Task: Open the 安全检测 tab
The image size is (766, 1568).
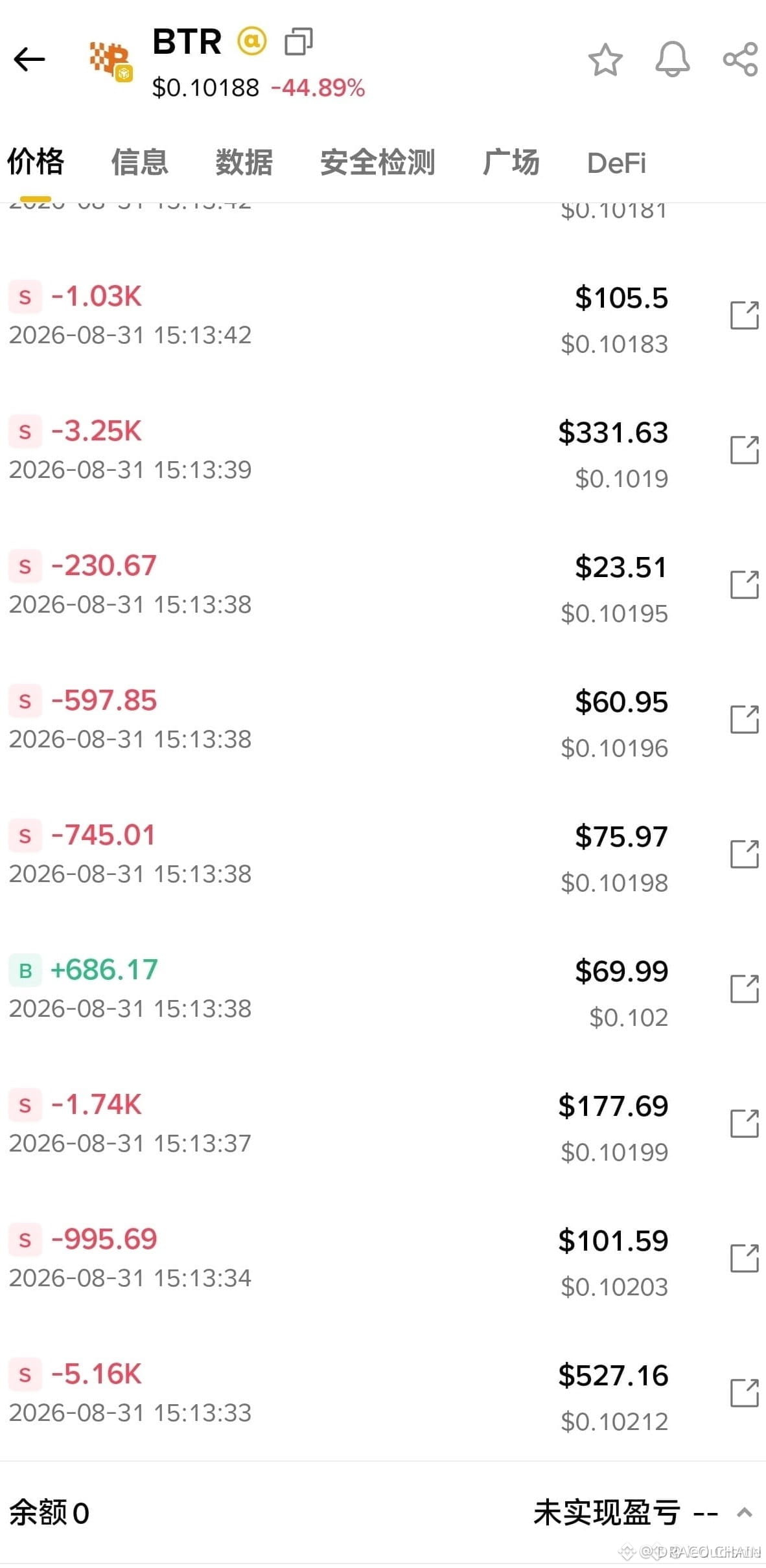Action: [377, 162]
